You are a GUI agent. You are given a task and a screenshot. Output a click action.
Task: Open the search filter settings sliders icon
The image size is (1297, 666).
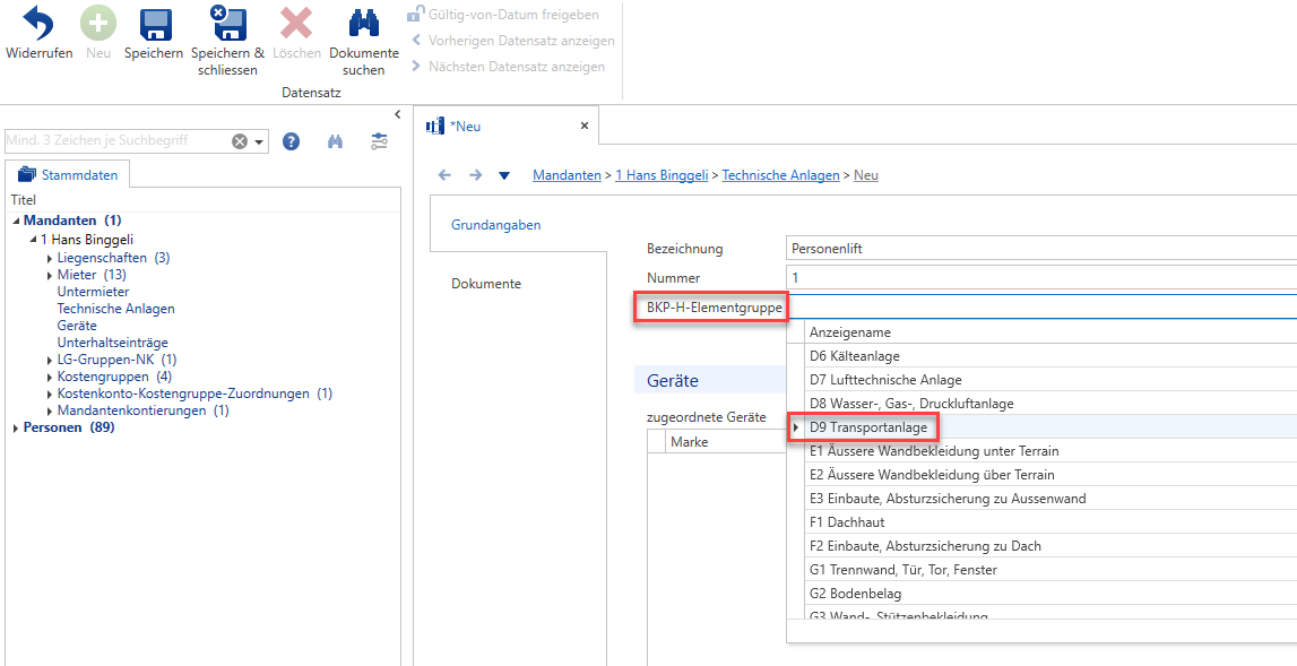379,141
